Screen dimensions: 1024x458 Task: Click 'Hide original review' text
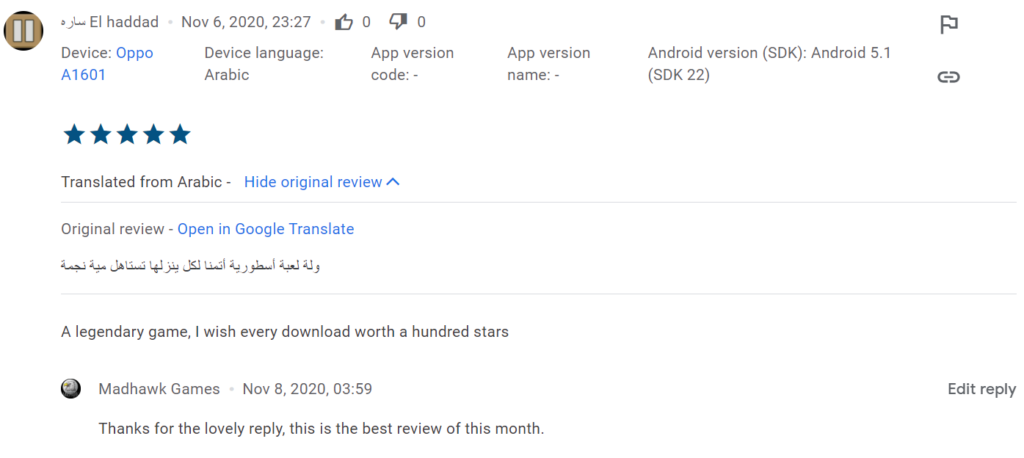[x=313, y=182]
